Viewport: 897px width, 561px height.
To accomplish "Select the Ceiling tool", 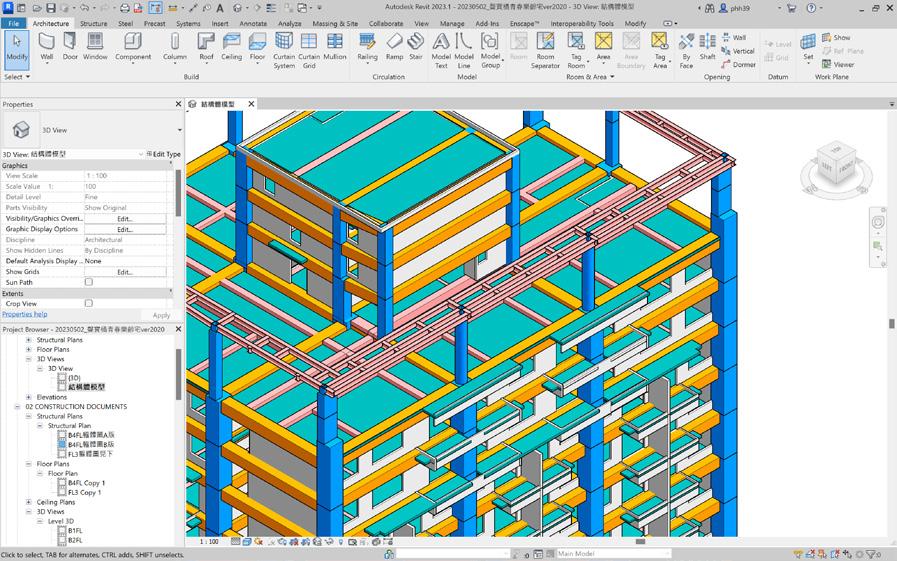I will (231, 47).
